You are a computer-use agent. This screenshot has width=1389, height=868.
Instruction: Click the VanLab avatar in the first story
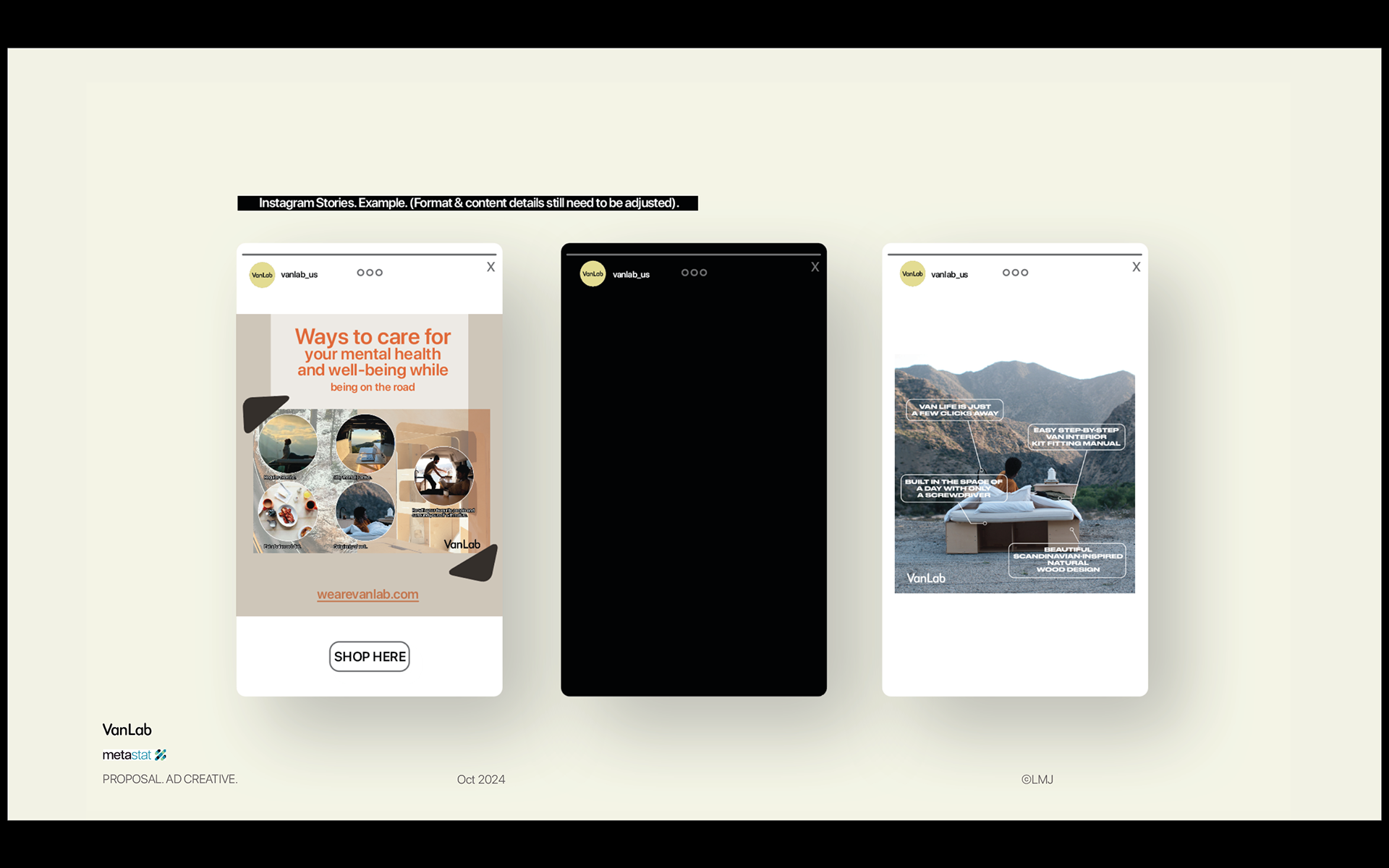pyautogui.click(x=262, y=275)
